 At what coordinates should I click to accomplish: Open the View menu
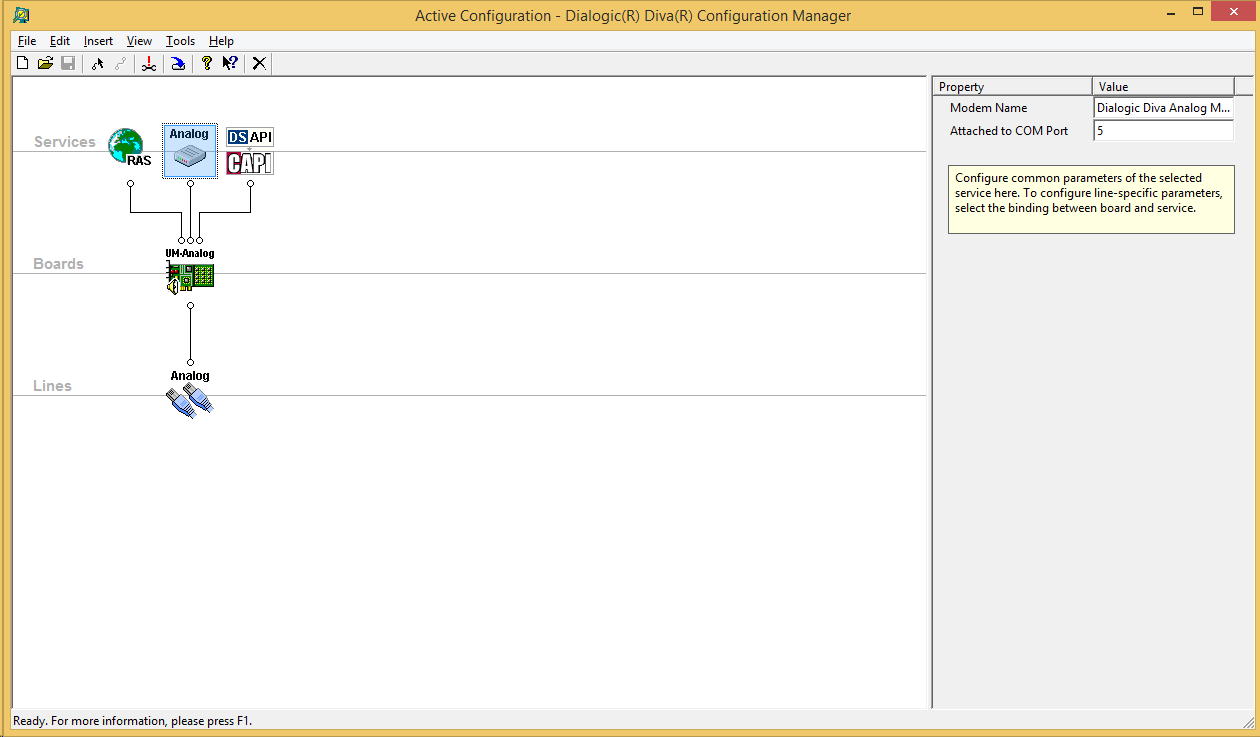click(139, 41)
